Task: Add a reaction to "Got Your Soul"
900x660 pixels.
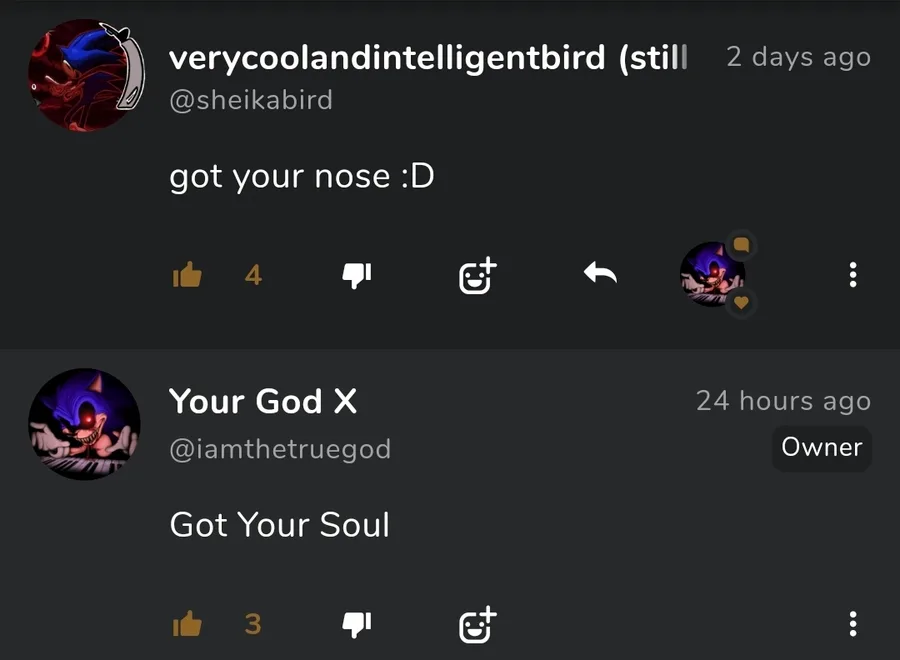Action: [477, 624]
